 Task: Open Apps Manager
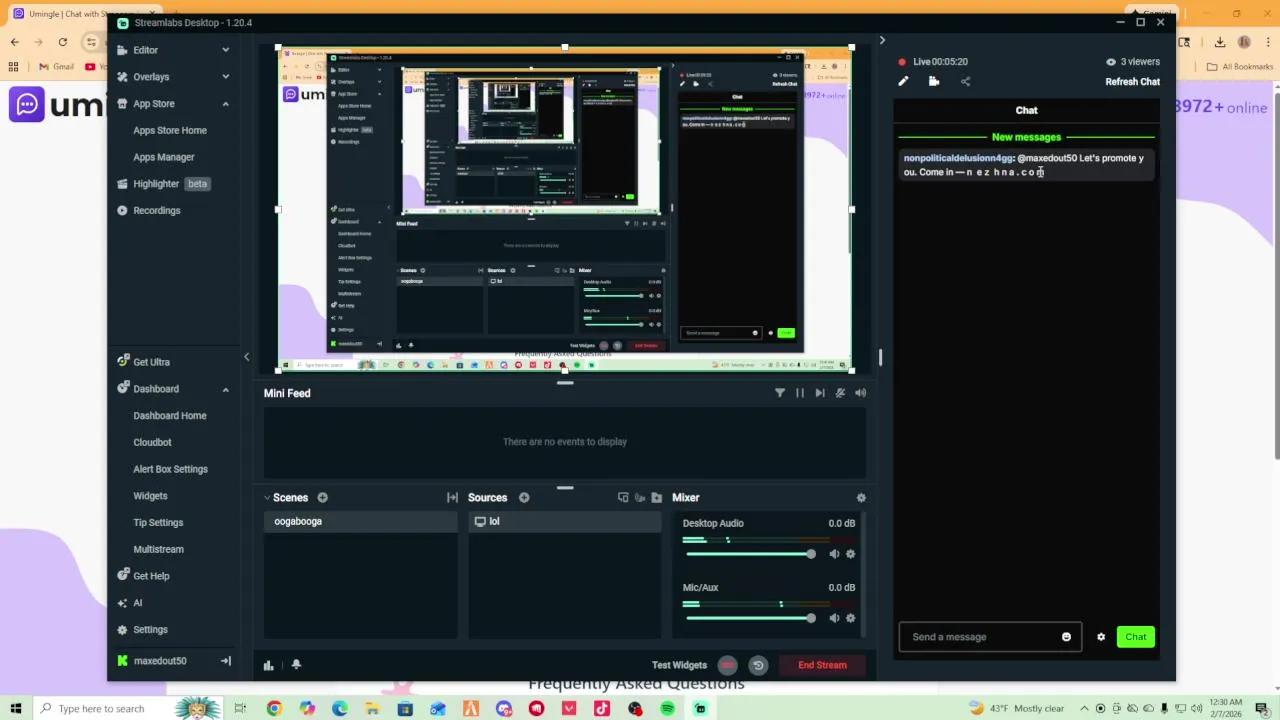coord(164,157)
